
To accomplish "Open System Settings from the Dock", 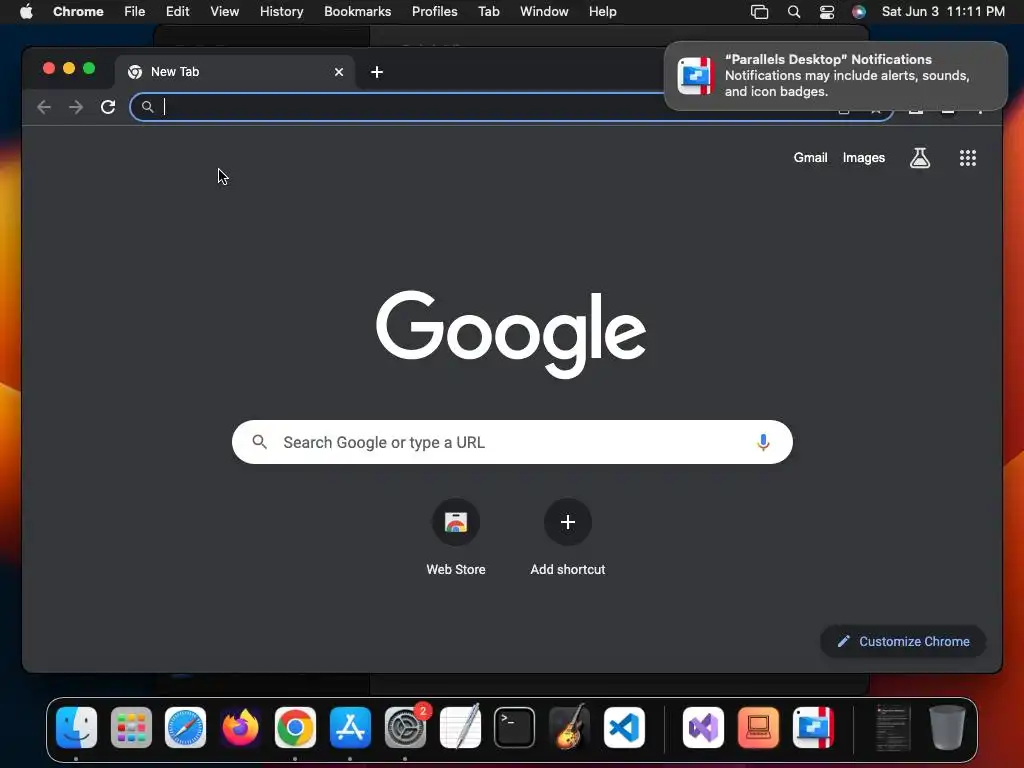I will [405, 727].
